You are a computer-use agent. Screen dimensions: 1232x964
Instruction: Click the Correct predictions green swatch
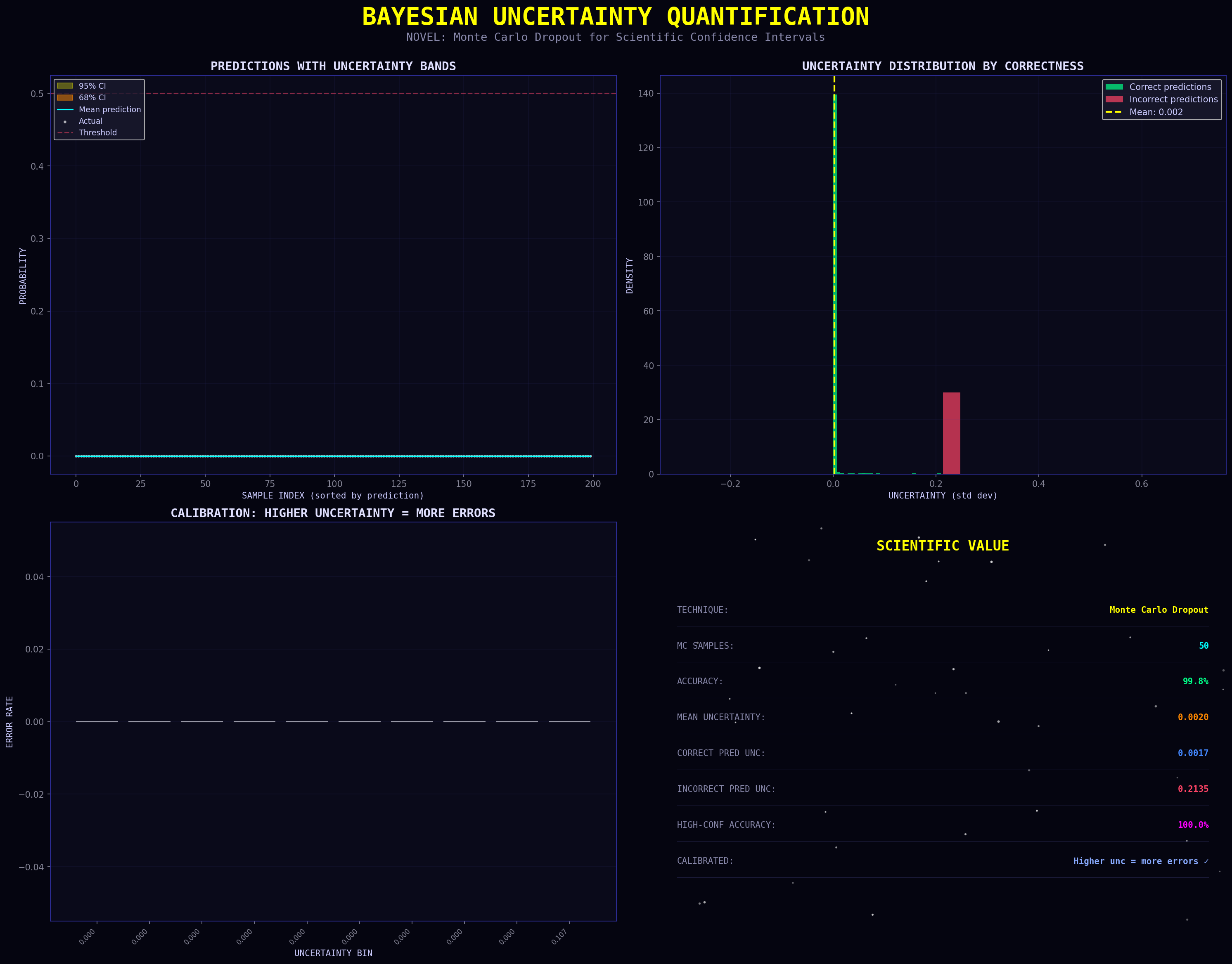click(x=1114, y=87)
